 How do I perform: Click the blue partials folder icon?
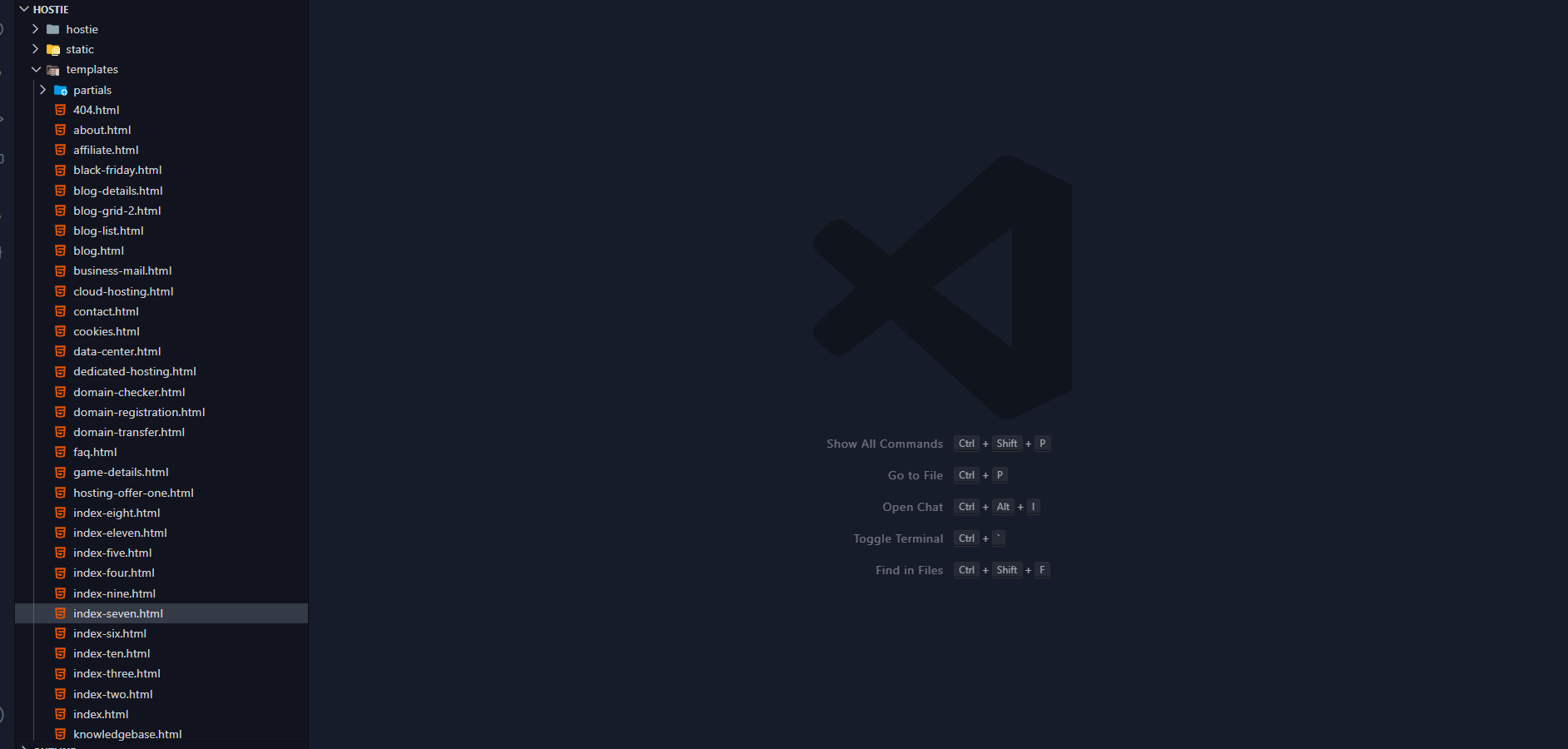coord(61,90)
